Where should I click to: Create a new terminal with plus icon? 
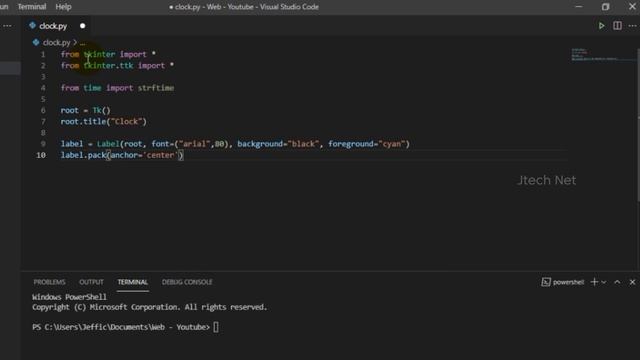pos(594,282)
